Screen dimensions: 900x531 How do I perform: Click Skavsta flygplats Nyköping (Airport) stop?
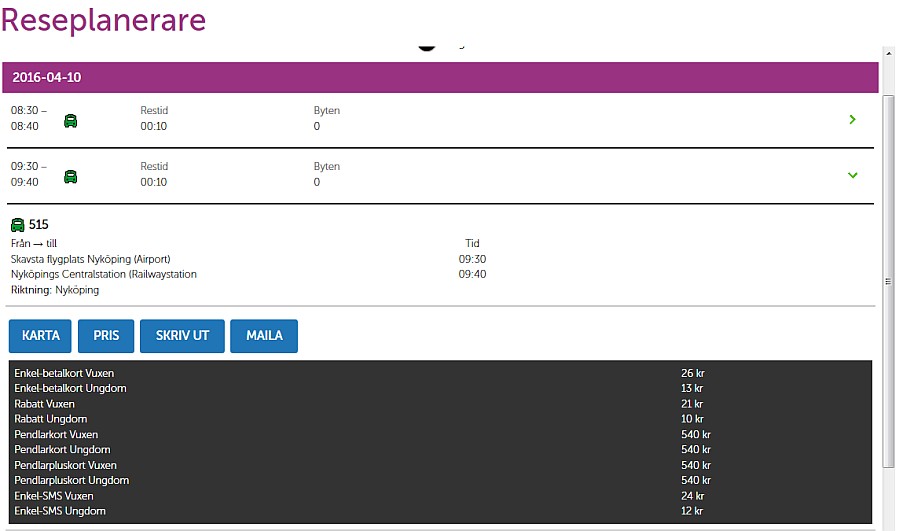91,259
